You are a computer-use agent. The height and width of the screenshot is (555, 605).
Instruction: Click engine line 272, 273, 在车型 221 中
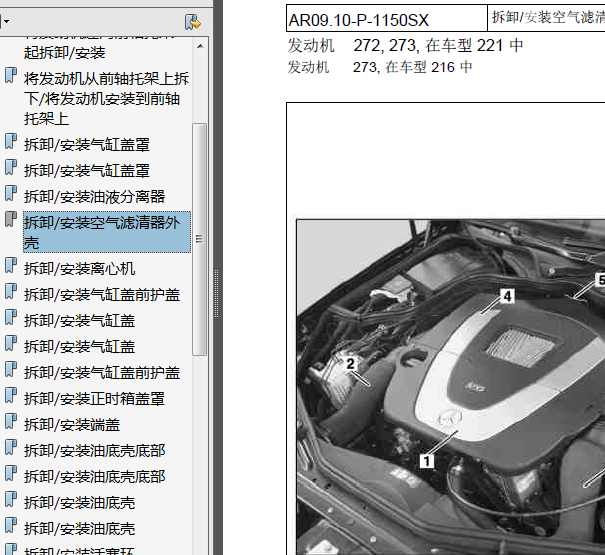click(438, 46)
